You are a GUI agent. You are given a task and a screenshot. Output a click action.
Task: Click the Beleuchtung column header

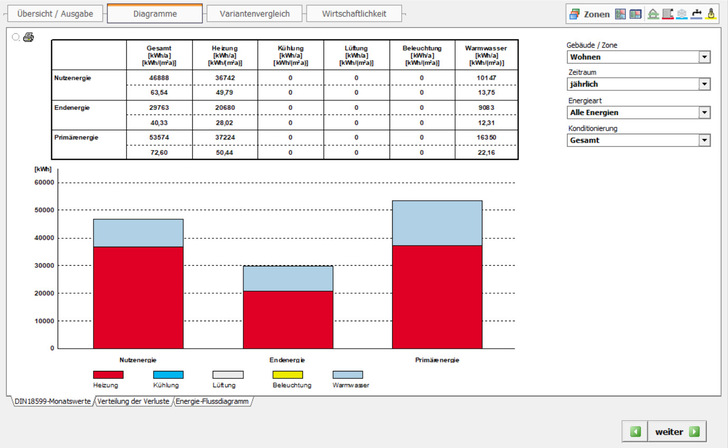click(x=422, y=55)
